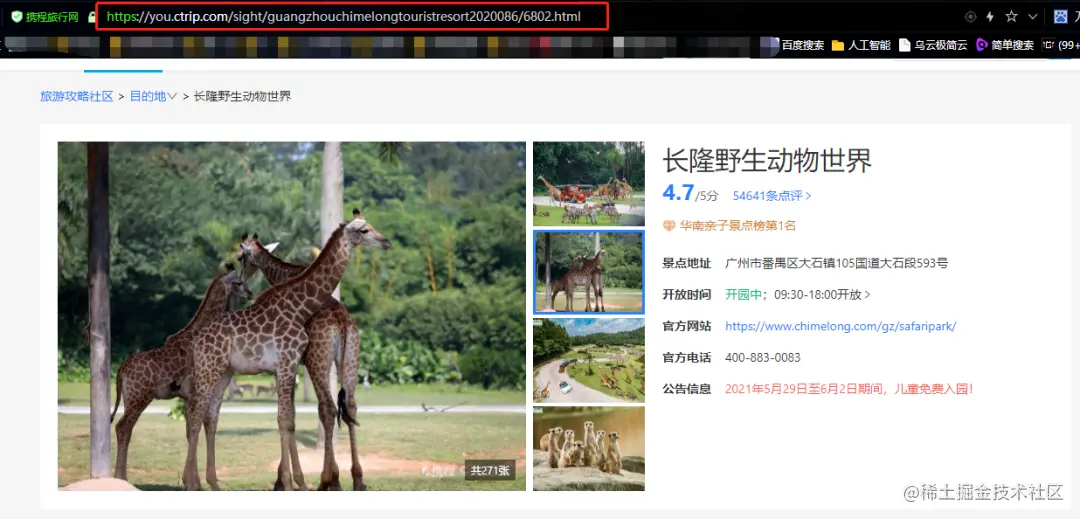
Task: Click the 开放时间 label
Action: pyautogui.click(x=687, y=294)
